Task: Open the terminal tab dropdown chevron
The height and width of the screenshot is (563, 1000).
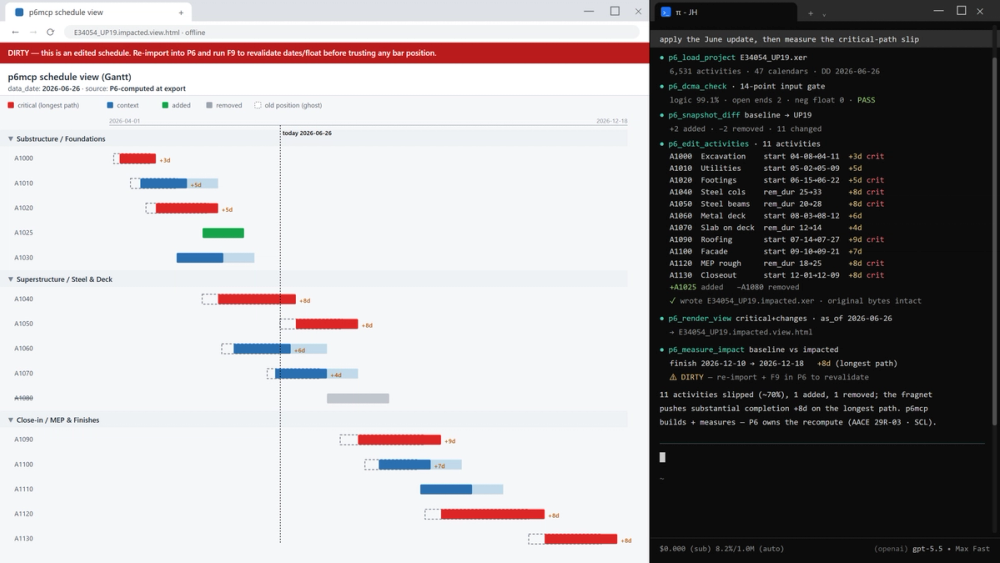Action: pos(824,13)
